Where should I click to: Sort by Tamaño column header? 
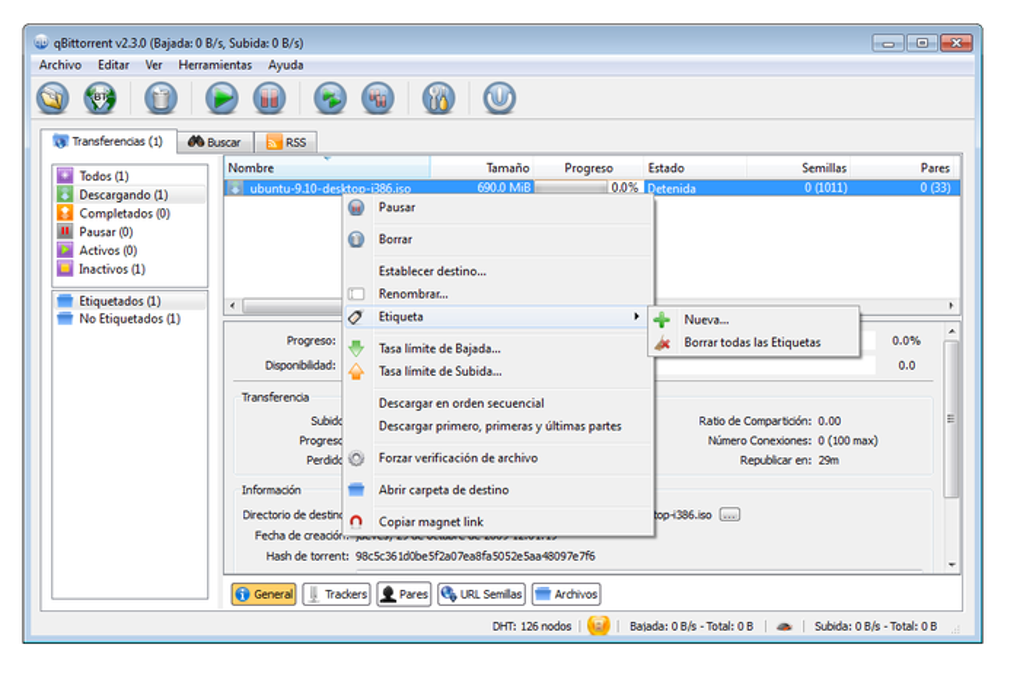(x=481, y=168)
